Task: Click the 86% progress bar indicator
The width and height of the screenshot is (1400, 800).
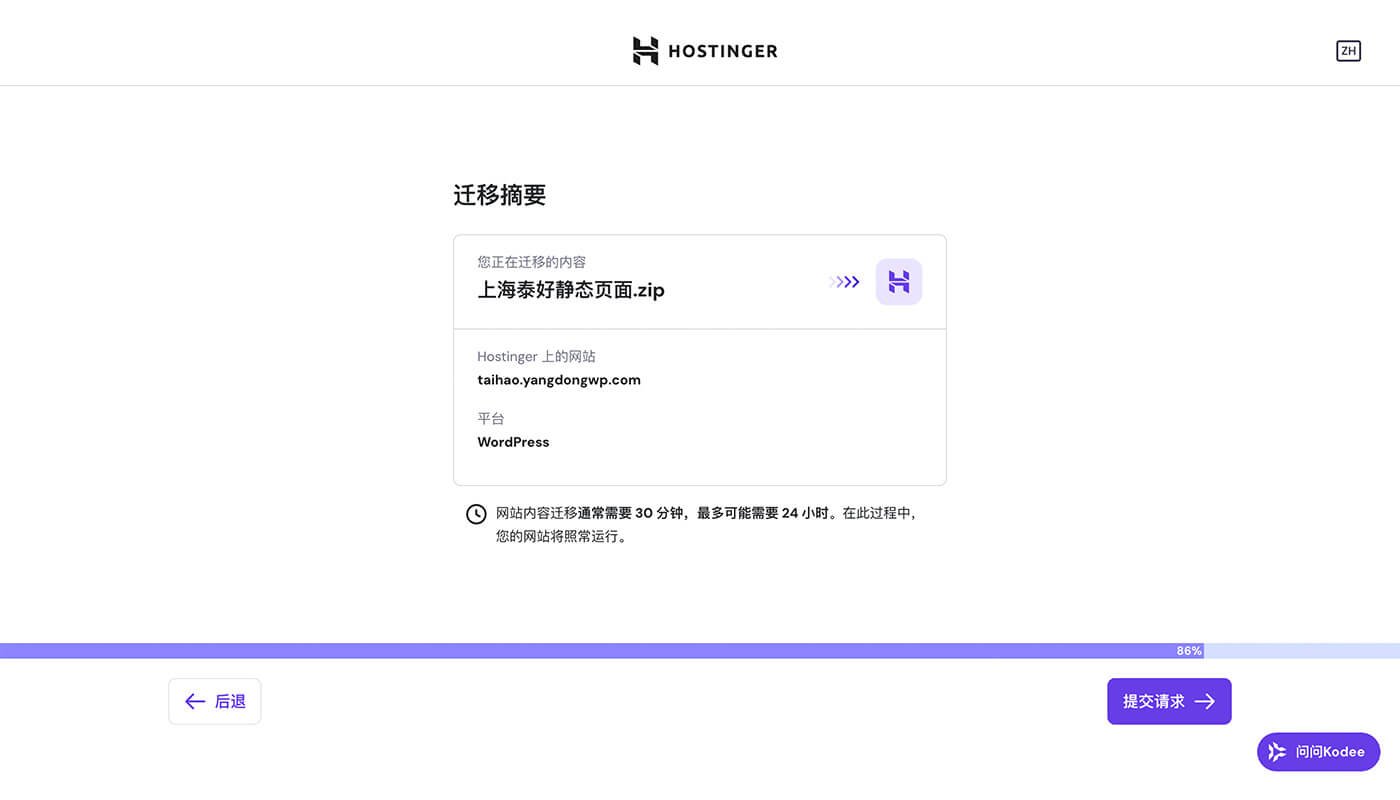Action: 1188,650
